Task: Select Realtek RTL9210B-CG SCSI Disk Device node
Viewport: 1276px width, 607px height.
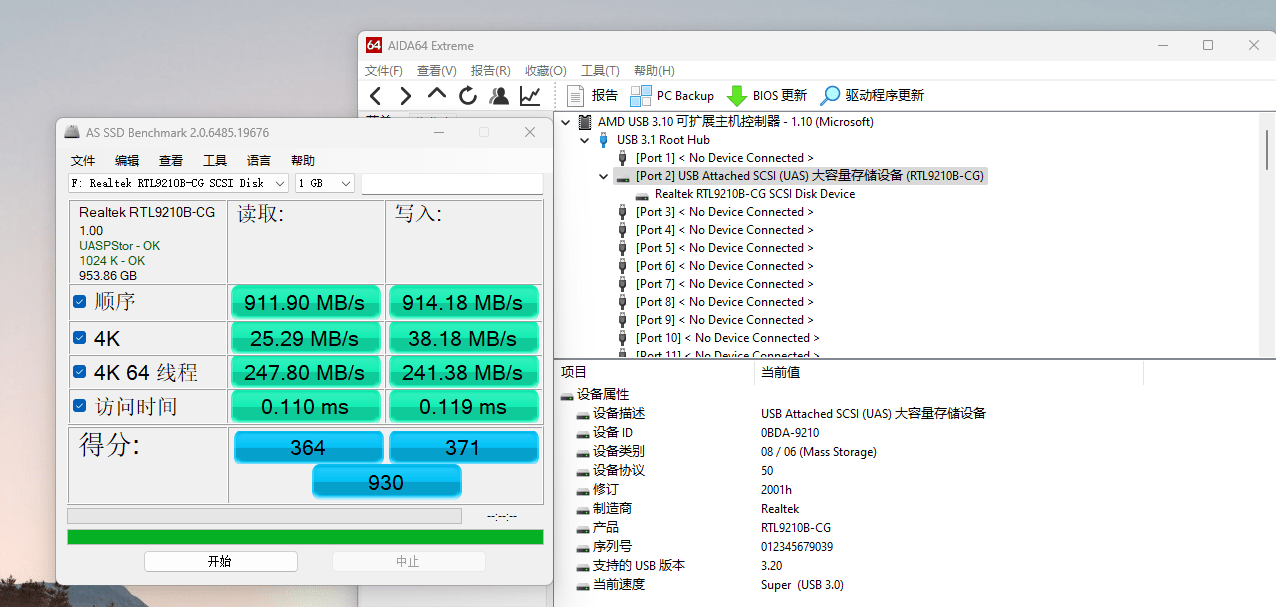Action: (x=745, y=194)
